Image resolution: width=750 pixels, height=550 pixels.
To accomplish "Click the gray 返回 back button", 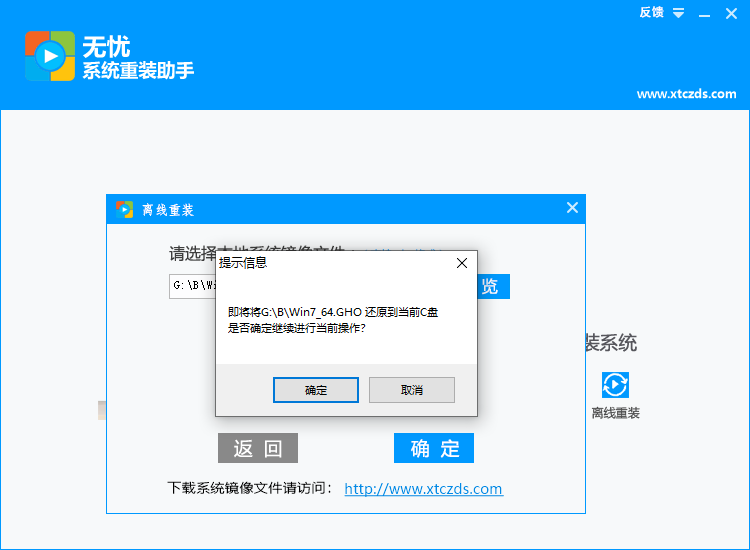I will (x=258, y=448).
